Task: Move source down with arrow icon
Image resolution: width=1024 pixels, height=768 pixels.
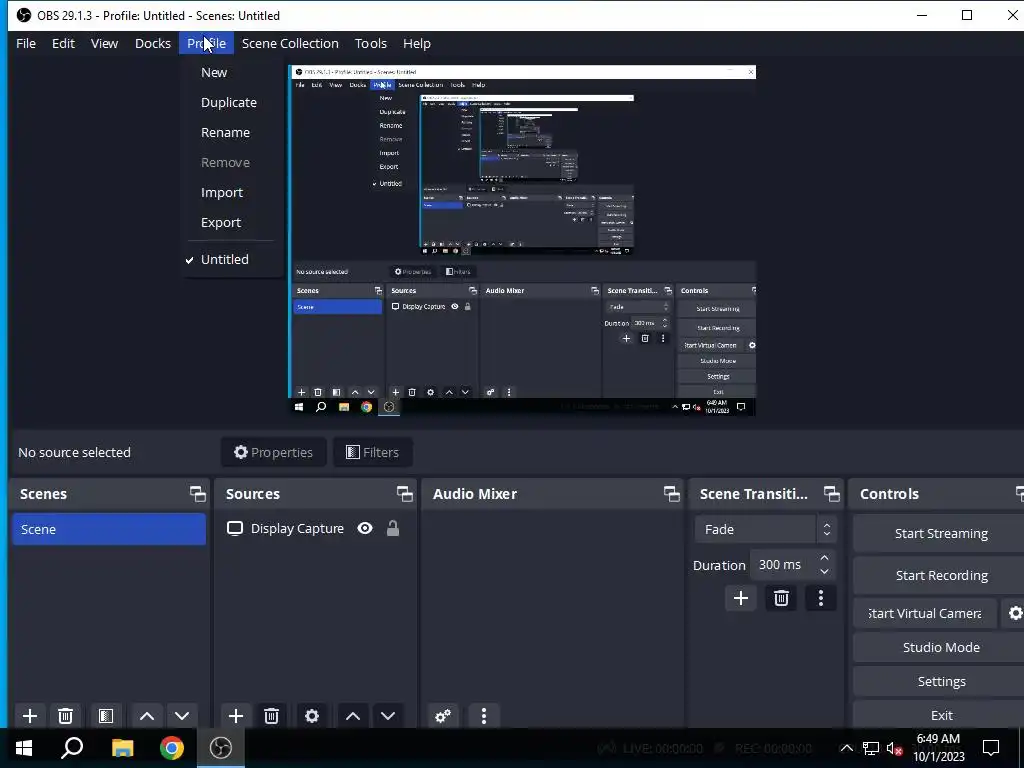Action: (x=388, y=716)
